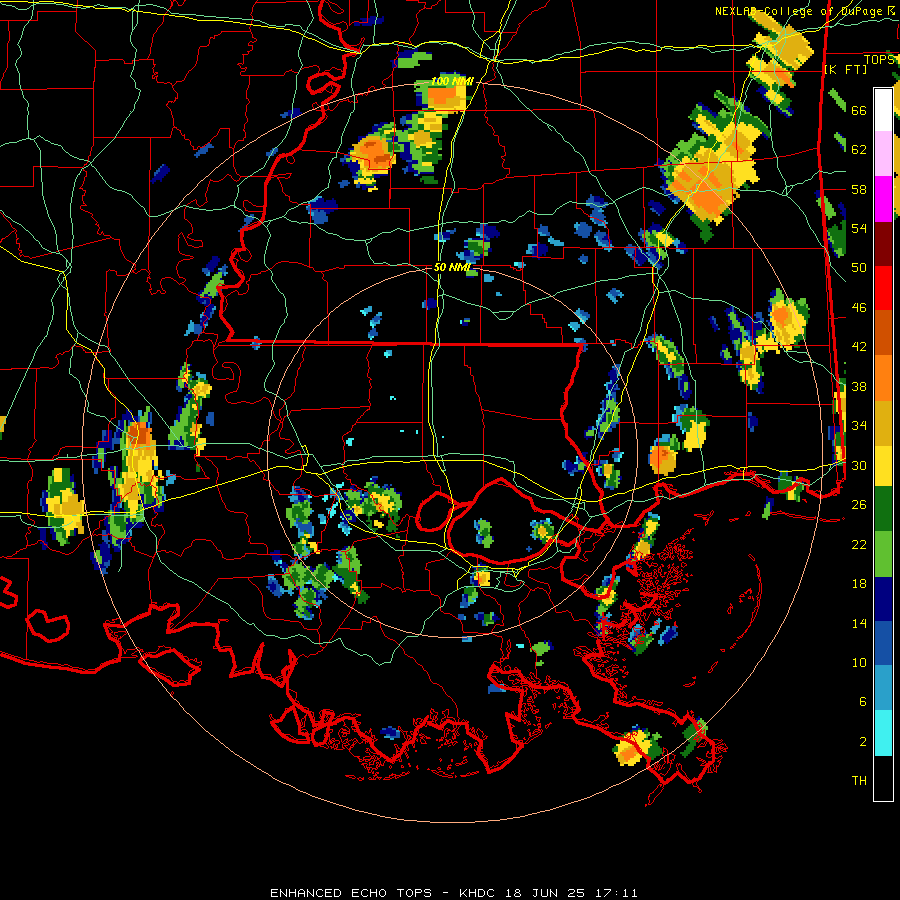This screenshot has width=900, height=900.
Task: Click the '10' legend value
Action: [x=859, y=662]
